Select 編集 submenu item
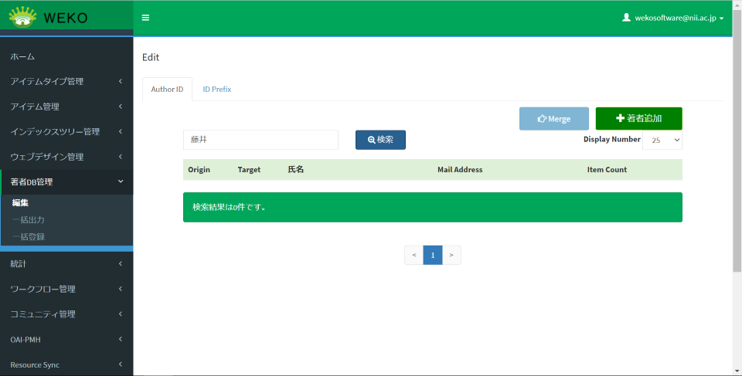This screenshot has width=742, height=376. point(20,202)
